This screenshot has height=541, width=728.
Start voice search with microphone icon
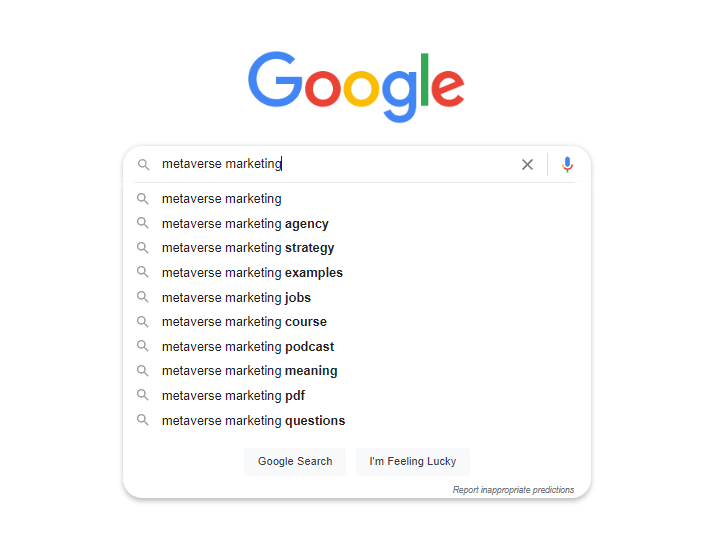tap(567, 164)
